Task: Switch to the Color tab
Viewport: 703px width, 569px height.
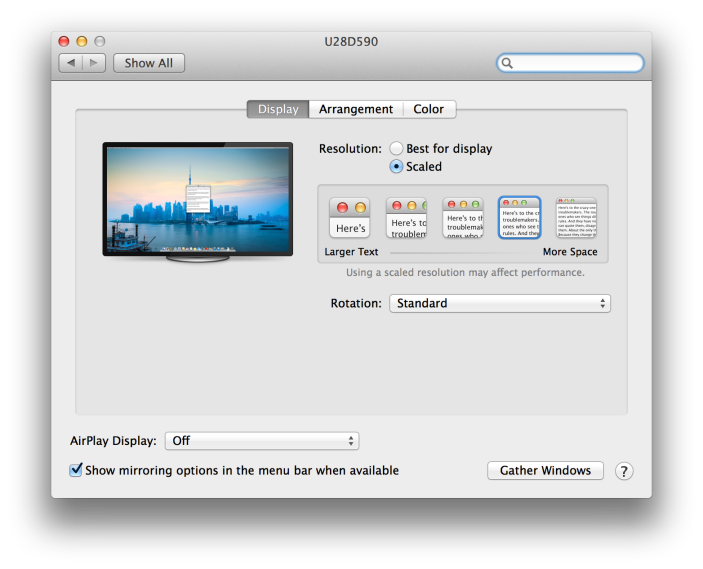Action: pos(429,109)
